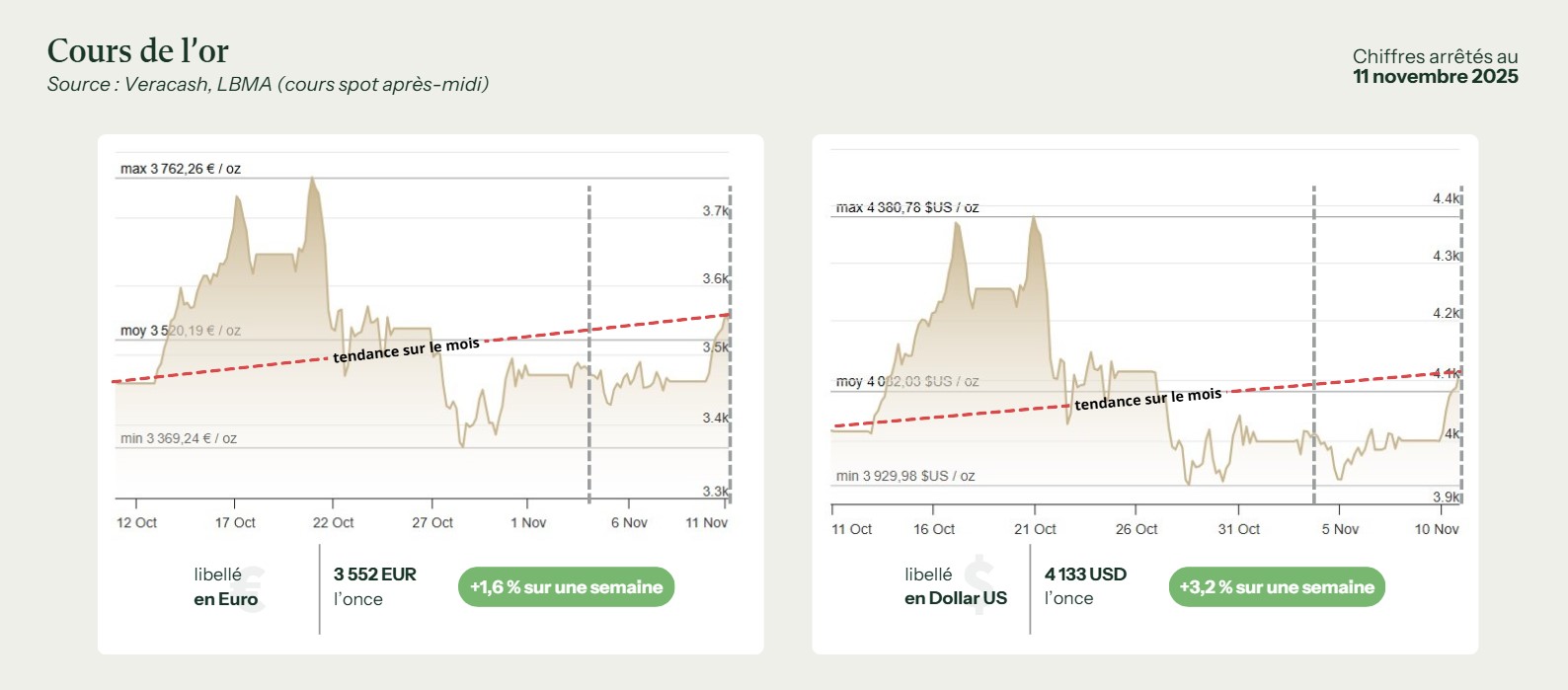This screenshot has height=690, width=1568.
Task: Click the 11 novembre 2025 date
Action: [1435, 77]
